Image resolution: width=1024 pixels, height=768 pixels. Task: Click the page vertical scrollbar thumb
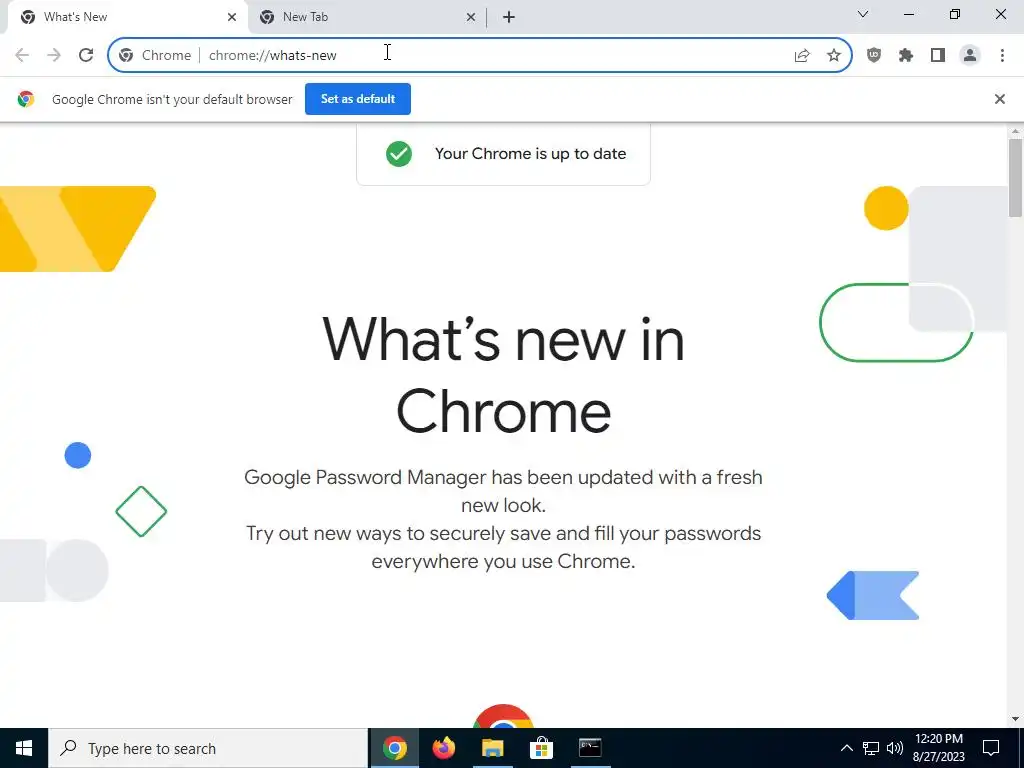click(1015, 177)
